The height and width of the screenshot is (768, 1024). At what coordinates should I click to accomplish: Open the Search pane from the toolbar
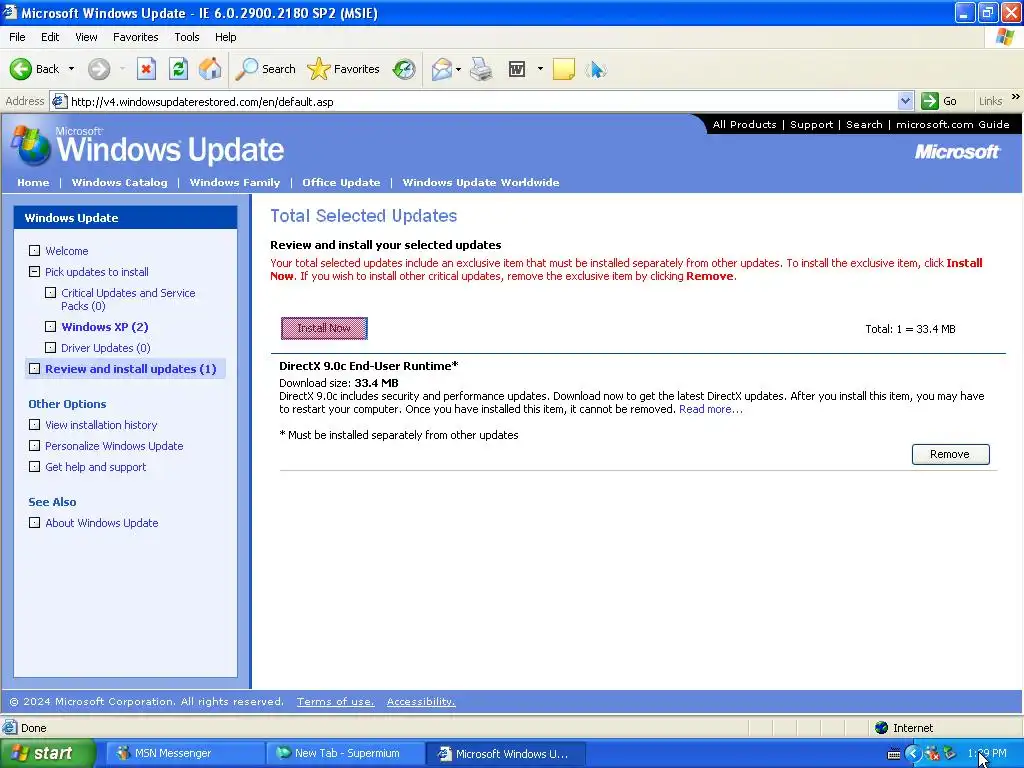pos(265,69)
